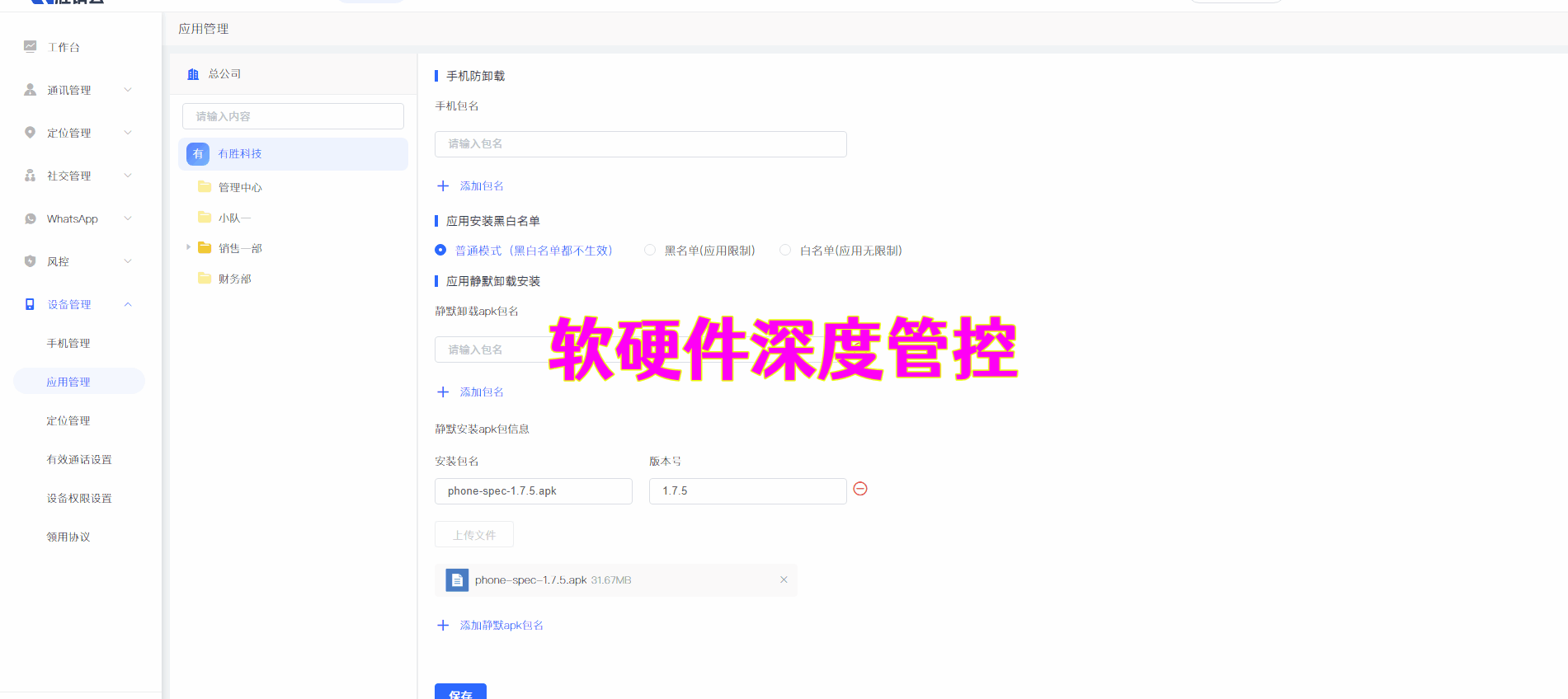Click the 风控 shield icon

pos(31,261)
